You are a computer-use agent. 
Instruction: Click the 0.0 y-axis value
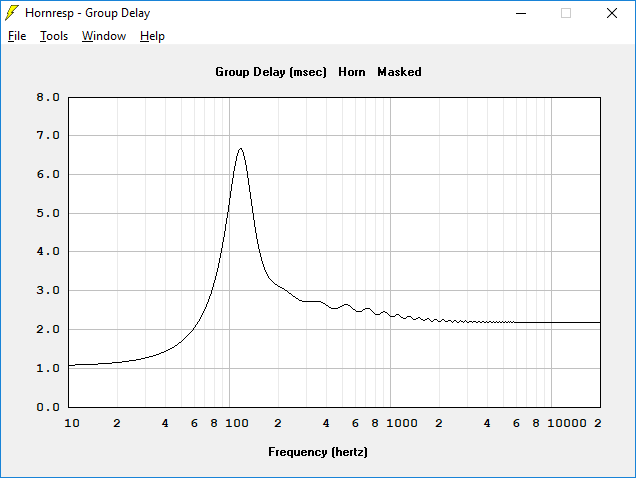coord(48,407)
